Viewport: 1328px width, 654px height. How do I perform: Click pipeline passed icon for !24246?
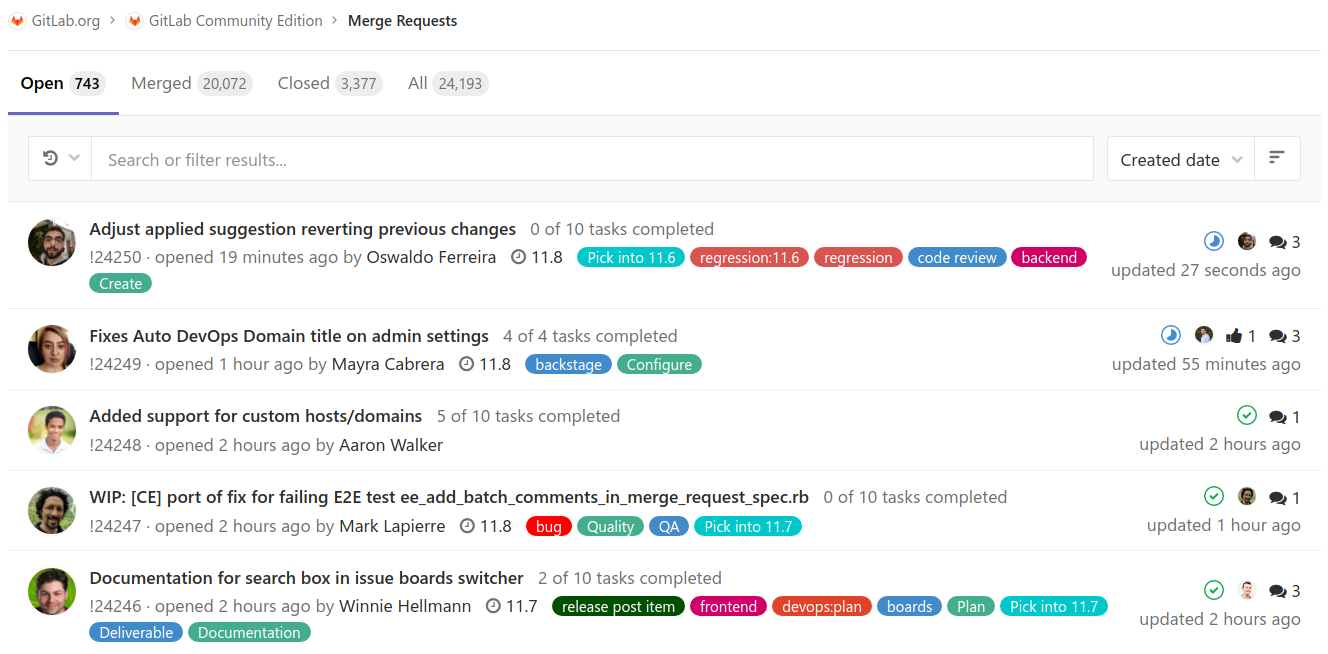[1213, 590]
